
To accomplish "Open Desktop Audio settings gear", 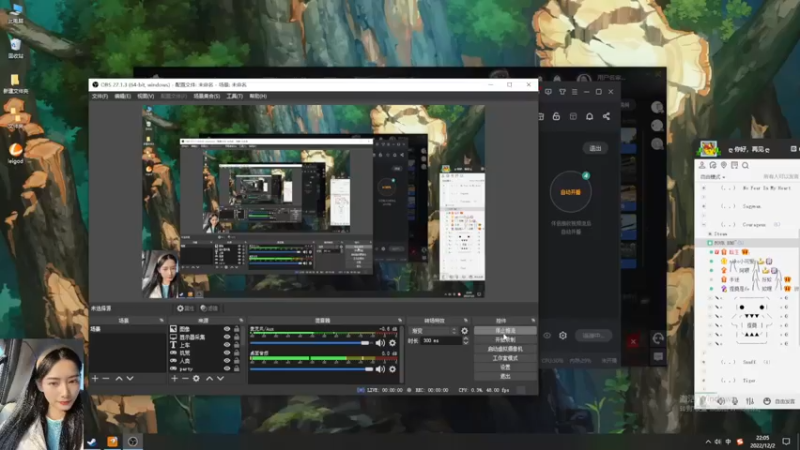I will 392,368.
